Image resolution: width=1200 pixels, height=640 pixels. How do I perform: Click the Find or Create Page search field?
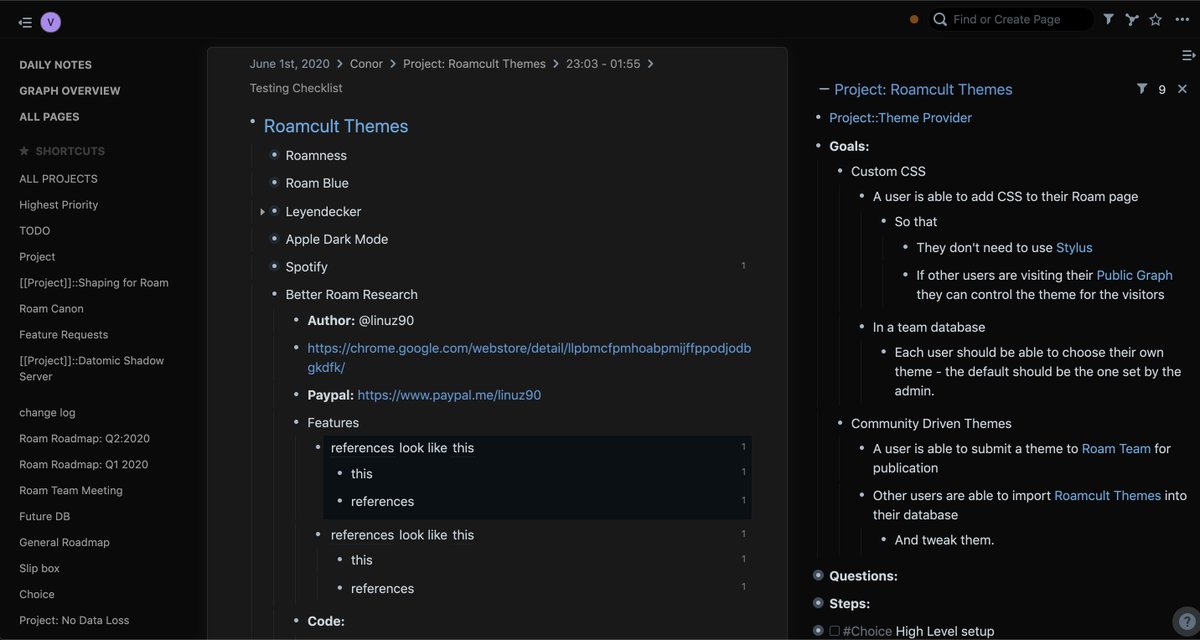click(1010, 19)
